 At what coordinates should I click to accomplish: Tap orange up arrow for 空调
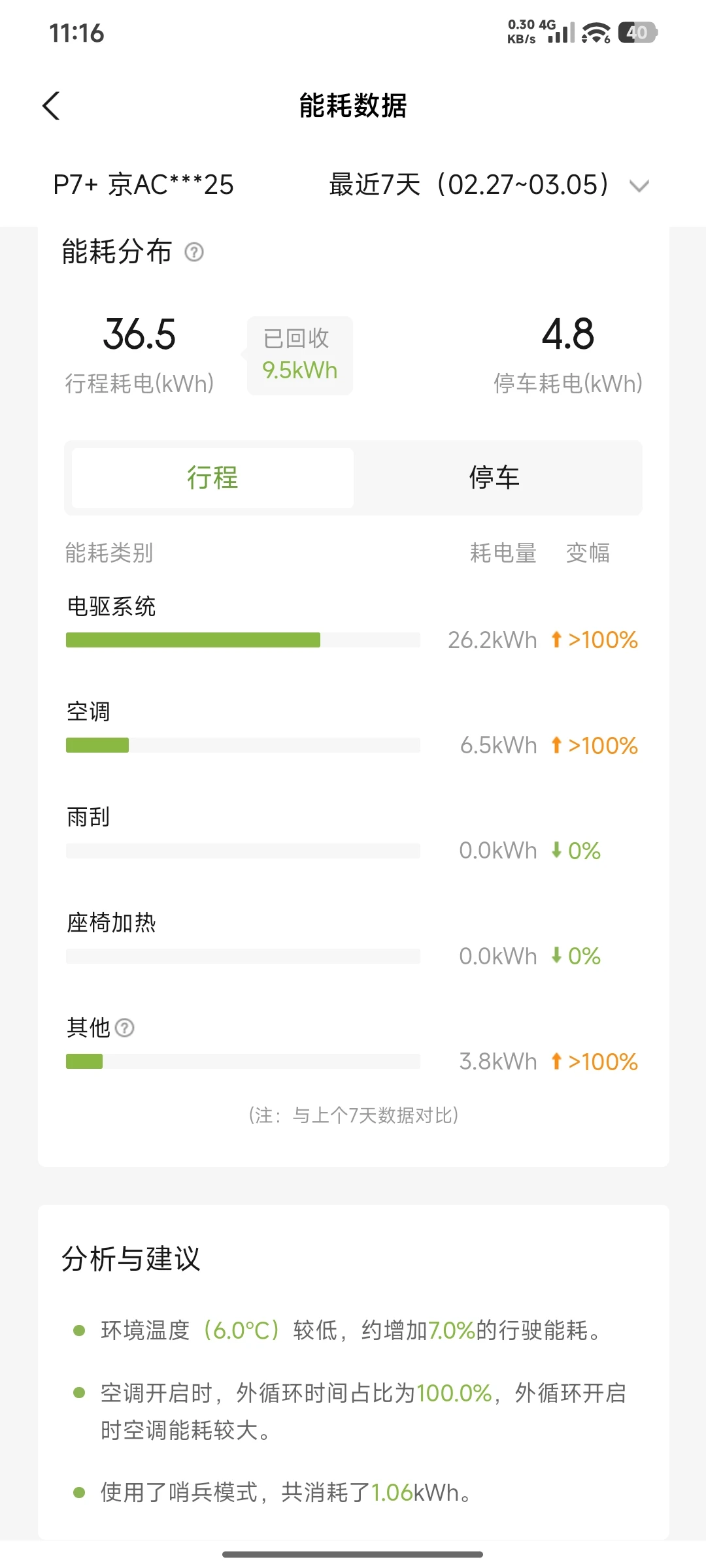point(556,745)
